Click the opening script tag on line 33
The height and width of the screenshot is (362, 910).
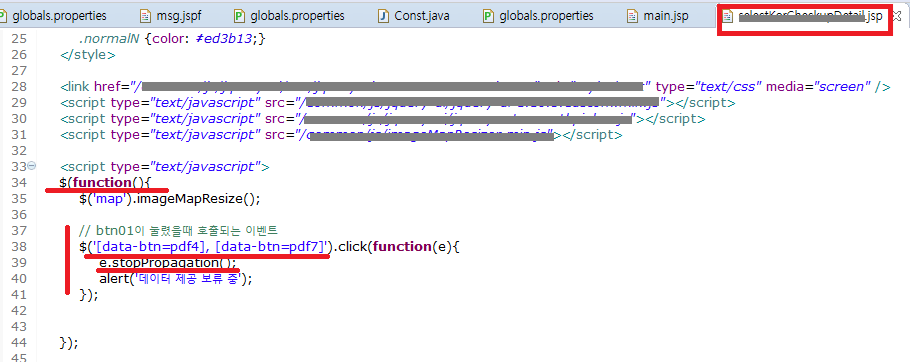tap(164, 166)
